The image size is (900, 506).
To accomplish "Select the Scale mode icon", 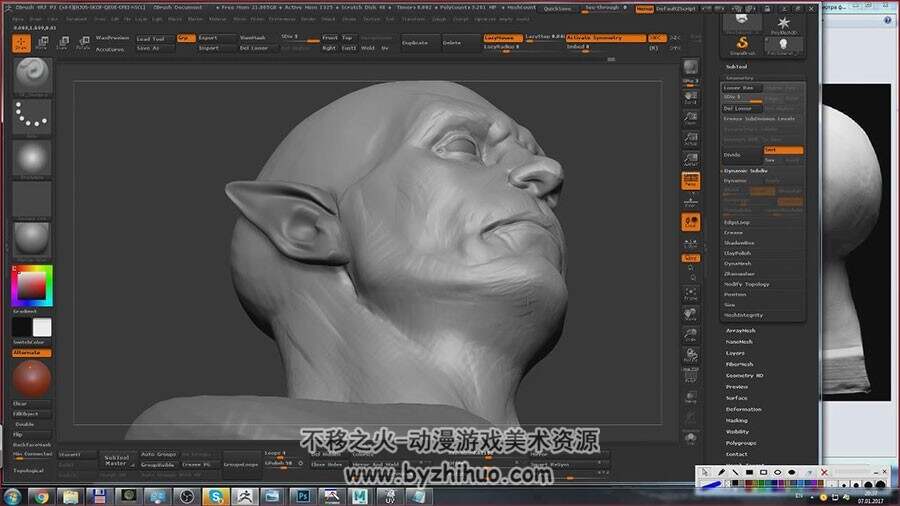I will [63, 43].
